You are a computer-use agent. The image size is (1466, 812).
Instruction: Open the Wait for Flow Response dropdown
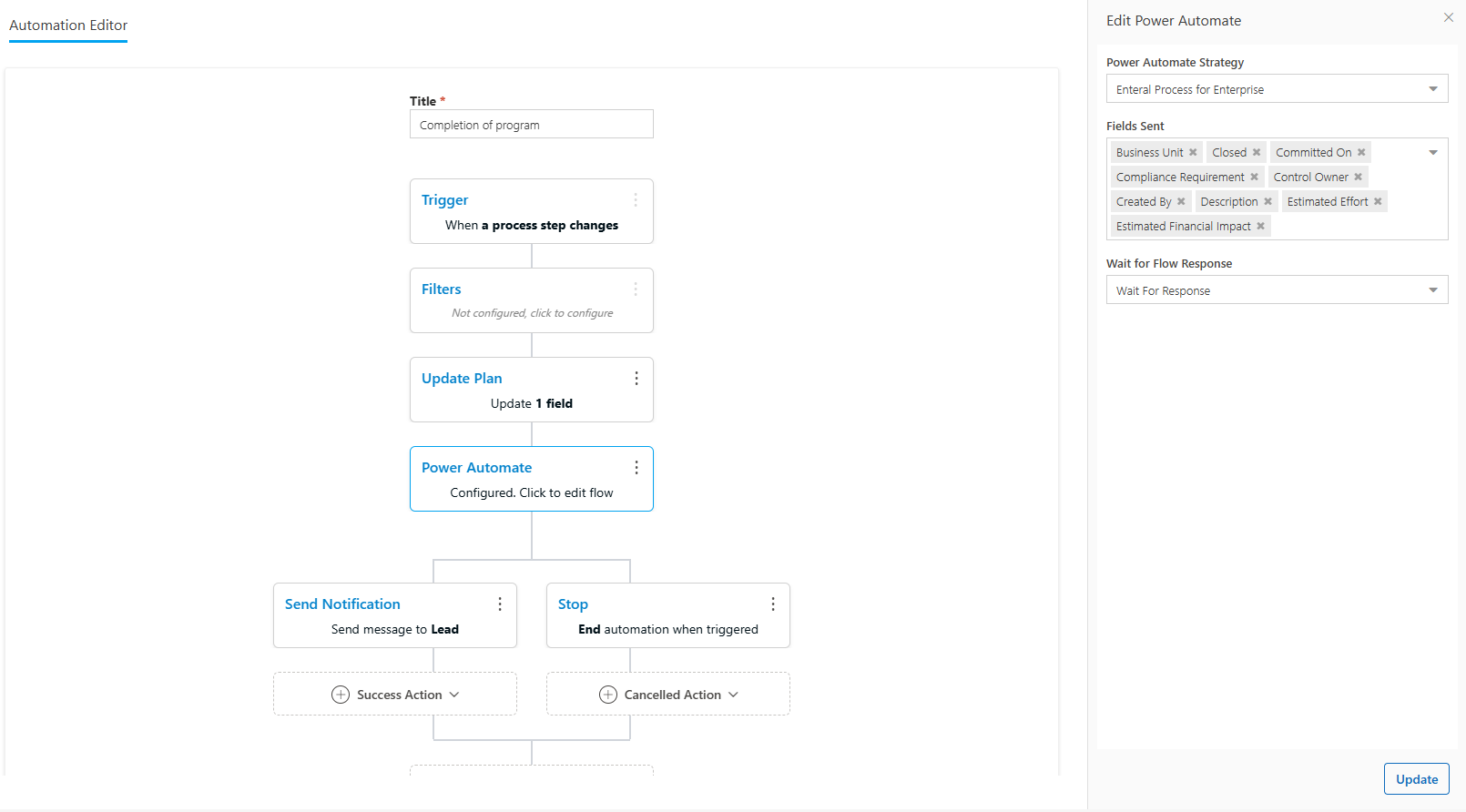(x=1277, y=290)
